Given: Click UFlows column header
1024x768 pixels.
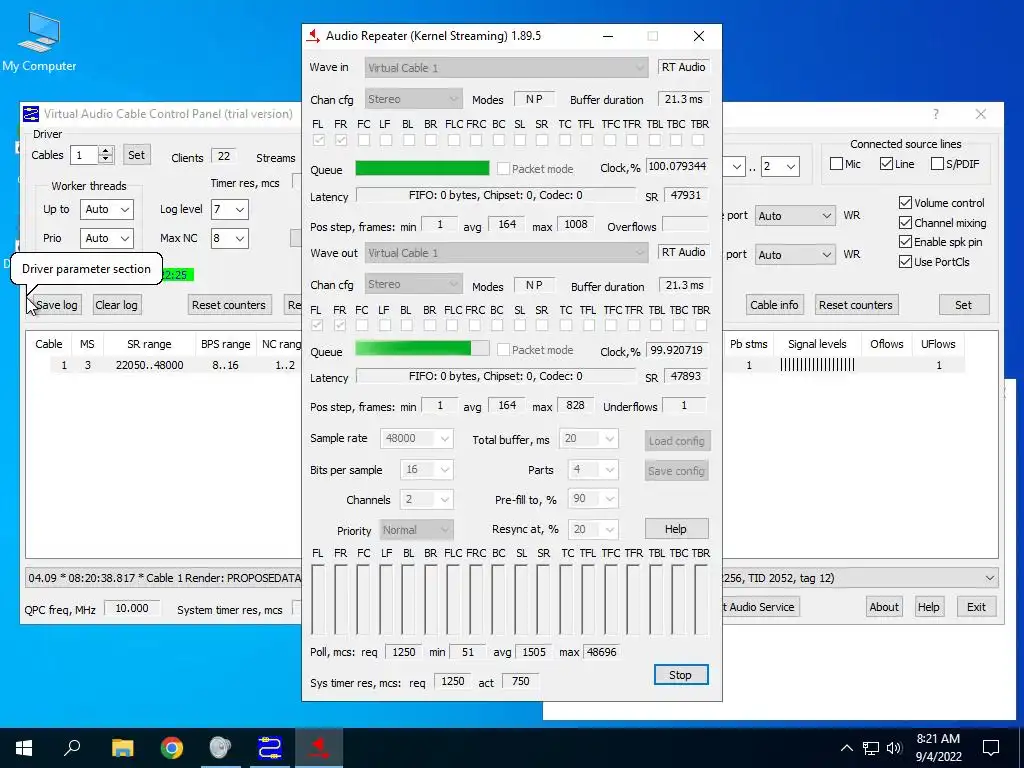Looking at the screenshot, I should 938,344.
